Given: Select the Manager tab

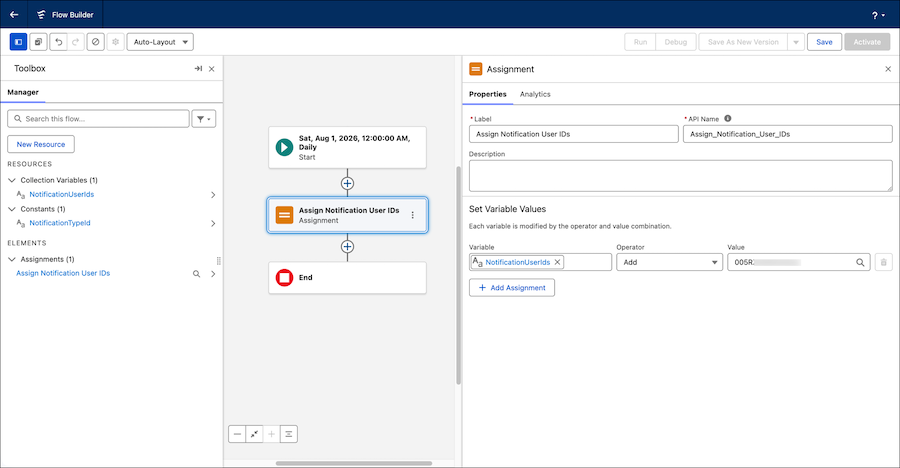Looking at the screenshot, I should pos(23,92).
